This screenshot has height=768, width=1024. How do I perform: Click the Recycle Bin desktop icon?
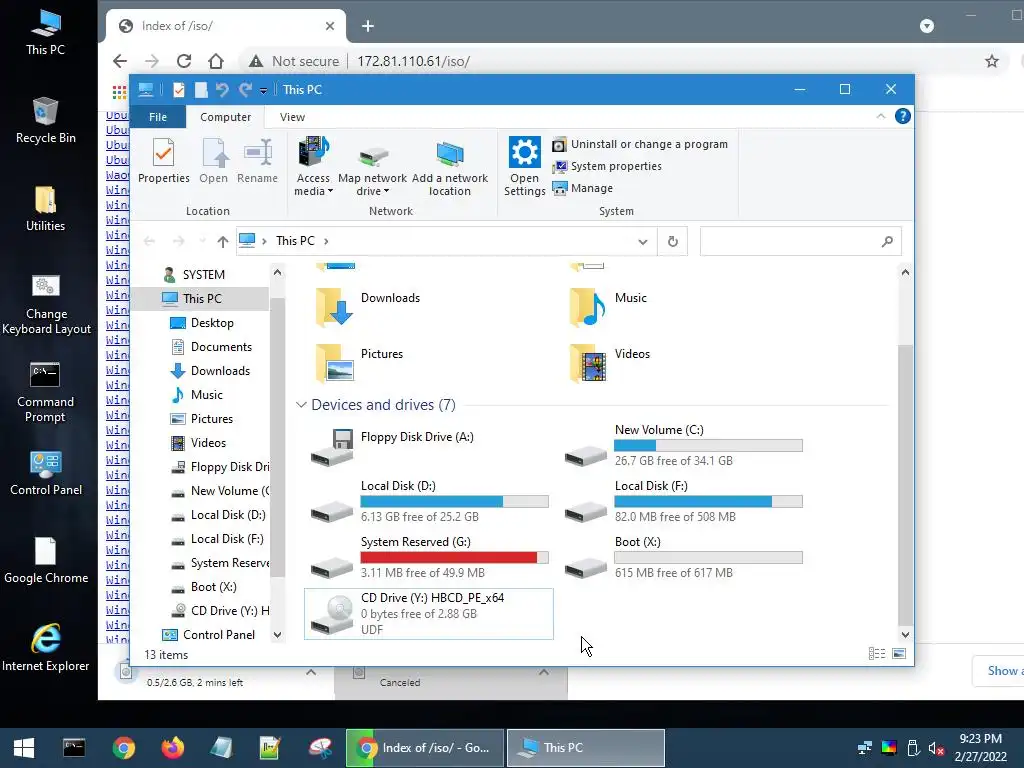tap(45, 120)
